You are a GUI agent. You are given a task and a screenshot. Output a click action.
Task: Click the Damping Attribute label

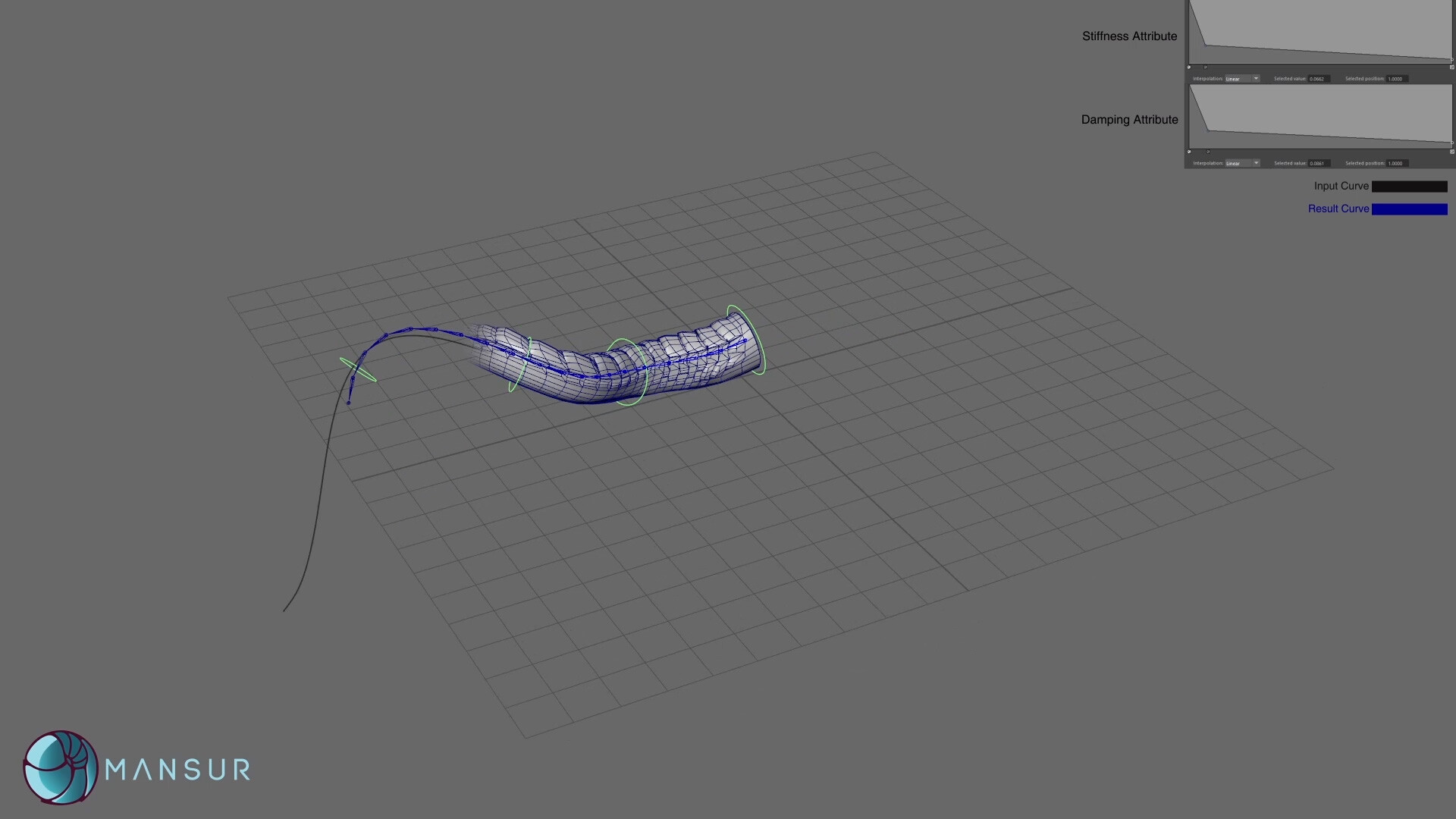pyautogui.click(x=1129, y=119)
